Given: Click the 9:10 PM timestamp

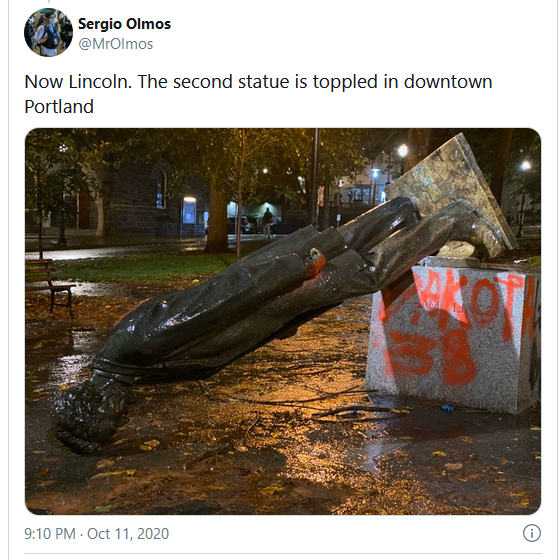Looking at the screenshot, I should point(50,534).
